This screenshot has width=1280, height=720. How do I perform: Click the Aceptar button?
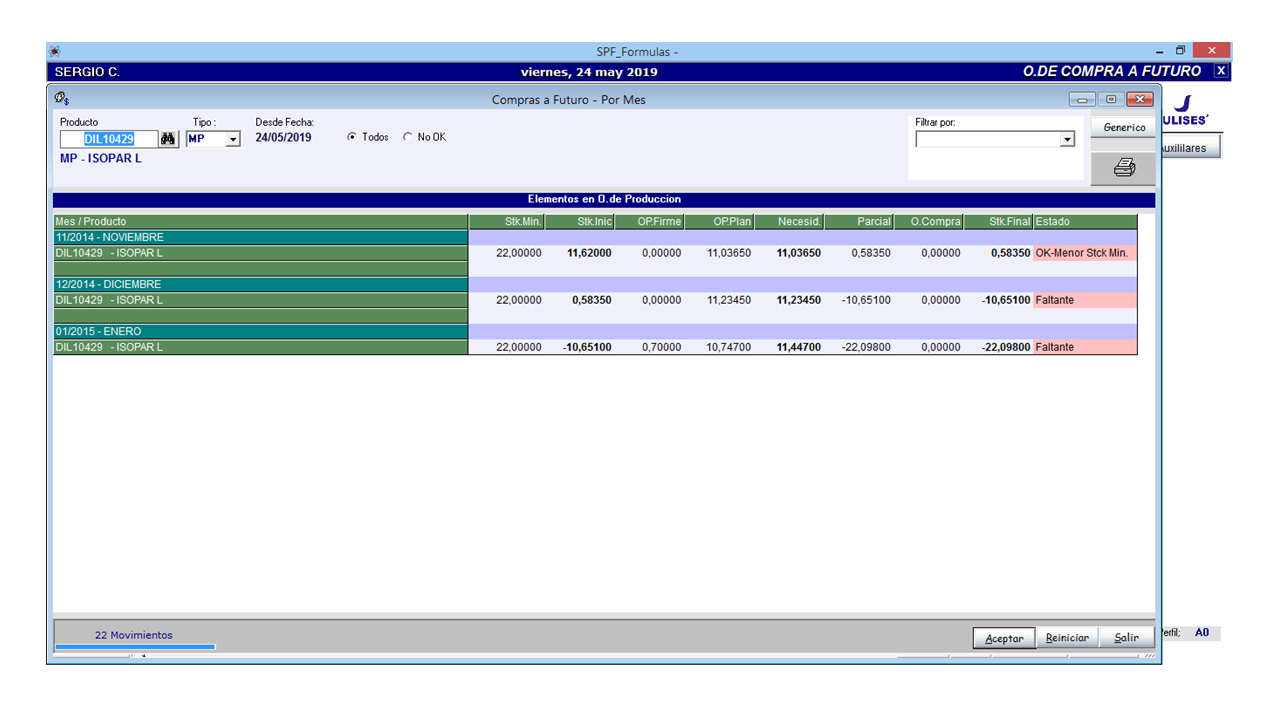(x=1004, y=637)
